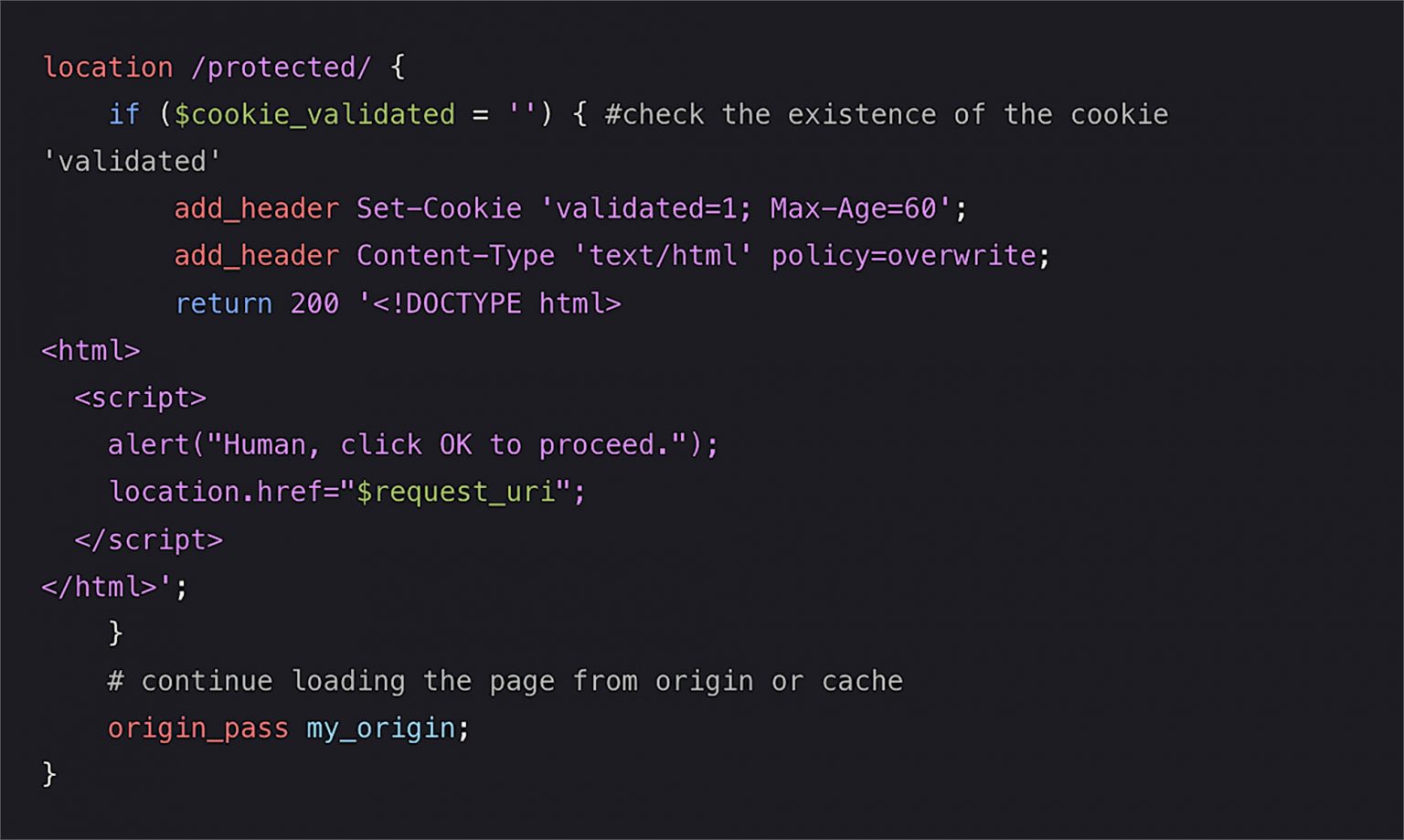Click the '$cookie_validated' variable

(314, 114)
